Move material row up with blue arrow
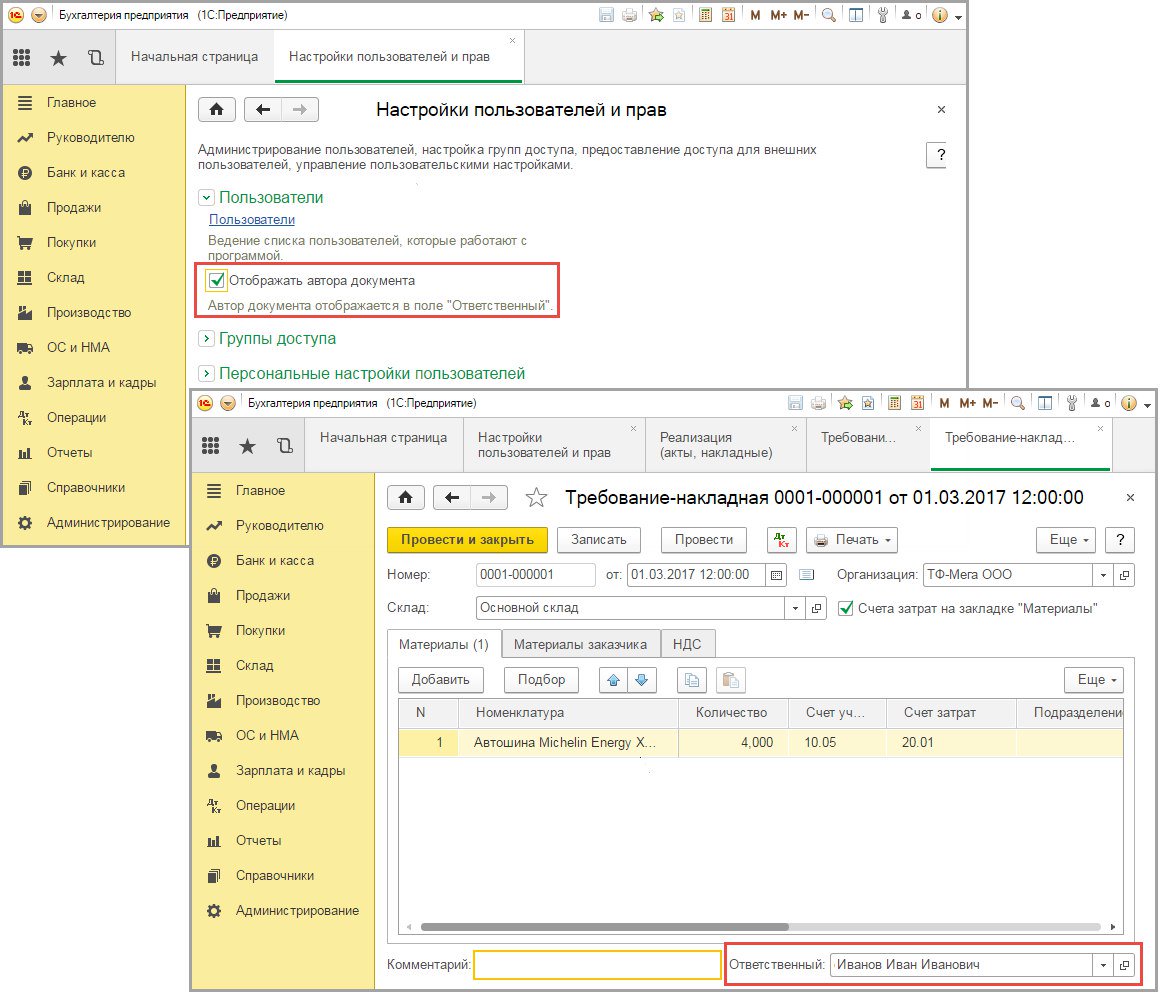1173x994 pixels. tap(614, 679)
